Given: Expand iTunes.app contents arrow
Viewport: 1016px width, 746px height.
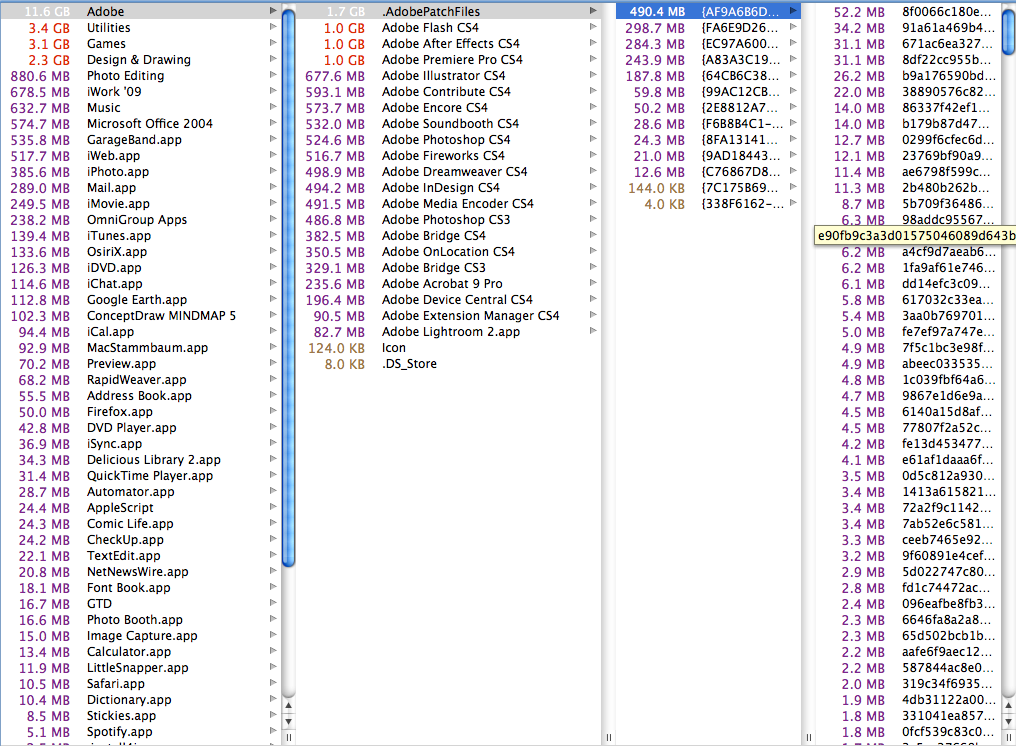Looking at the screenshot, I should (273, 235).
